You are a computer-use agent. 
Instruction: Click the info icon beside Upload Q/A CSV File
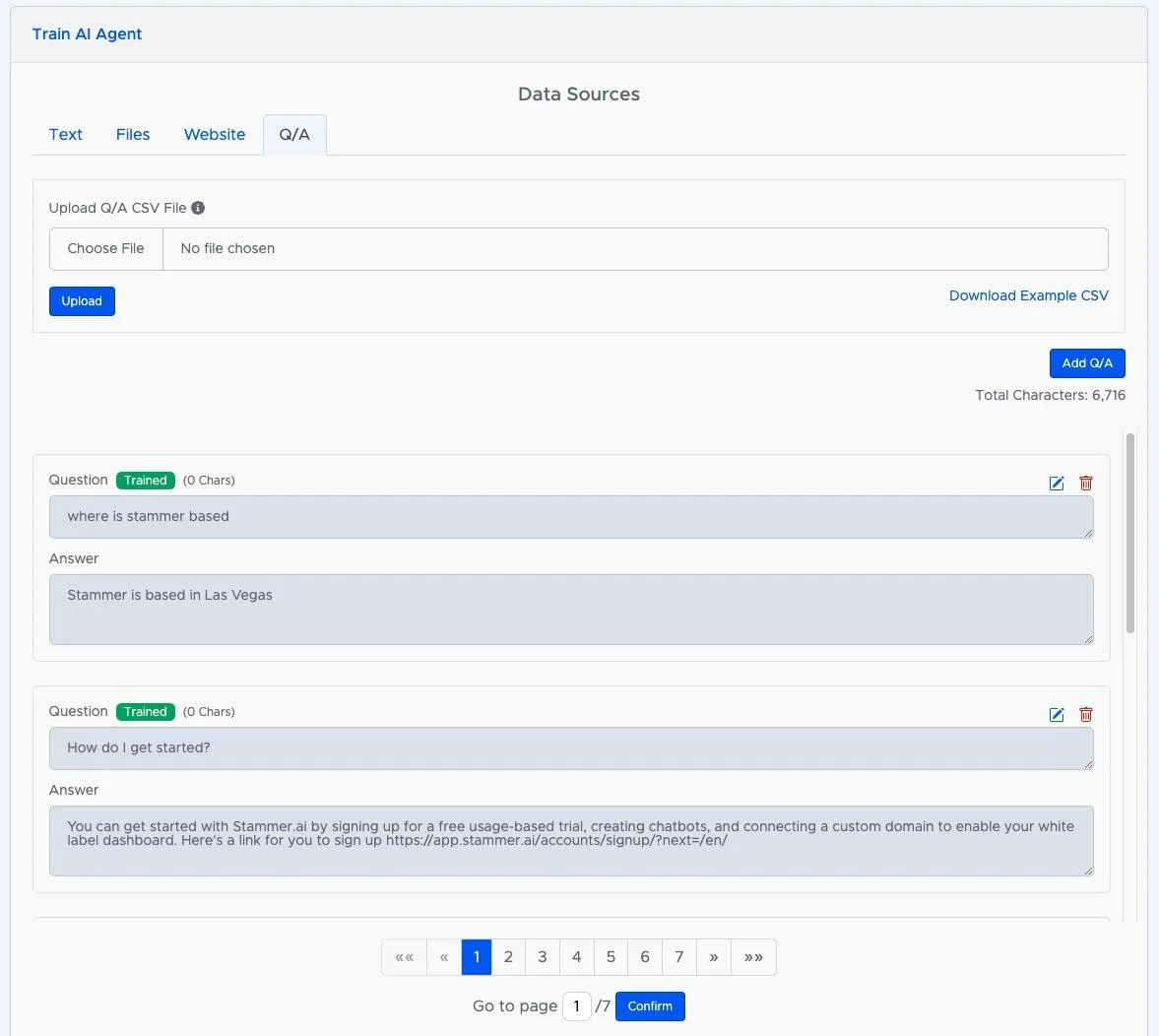[198, 208]
